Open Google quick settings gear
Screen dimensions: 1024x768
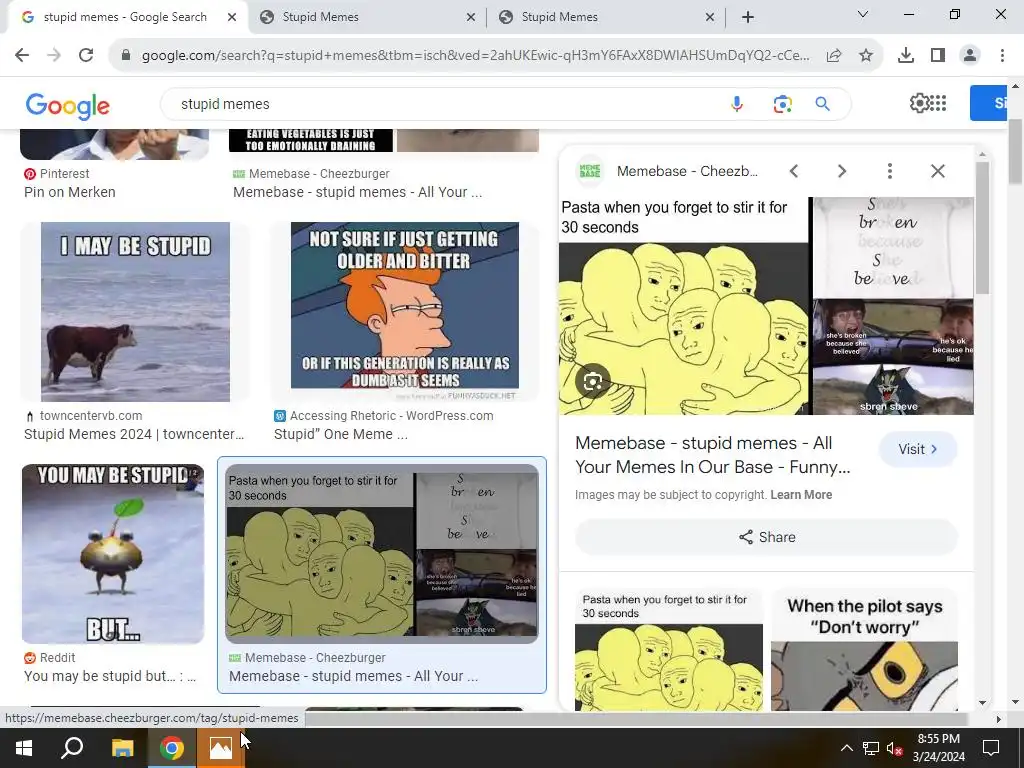(919, 103)
